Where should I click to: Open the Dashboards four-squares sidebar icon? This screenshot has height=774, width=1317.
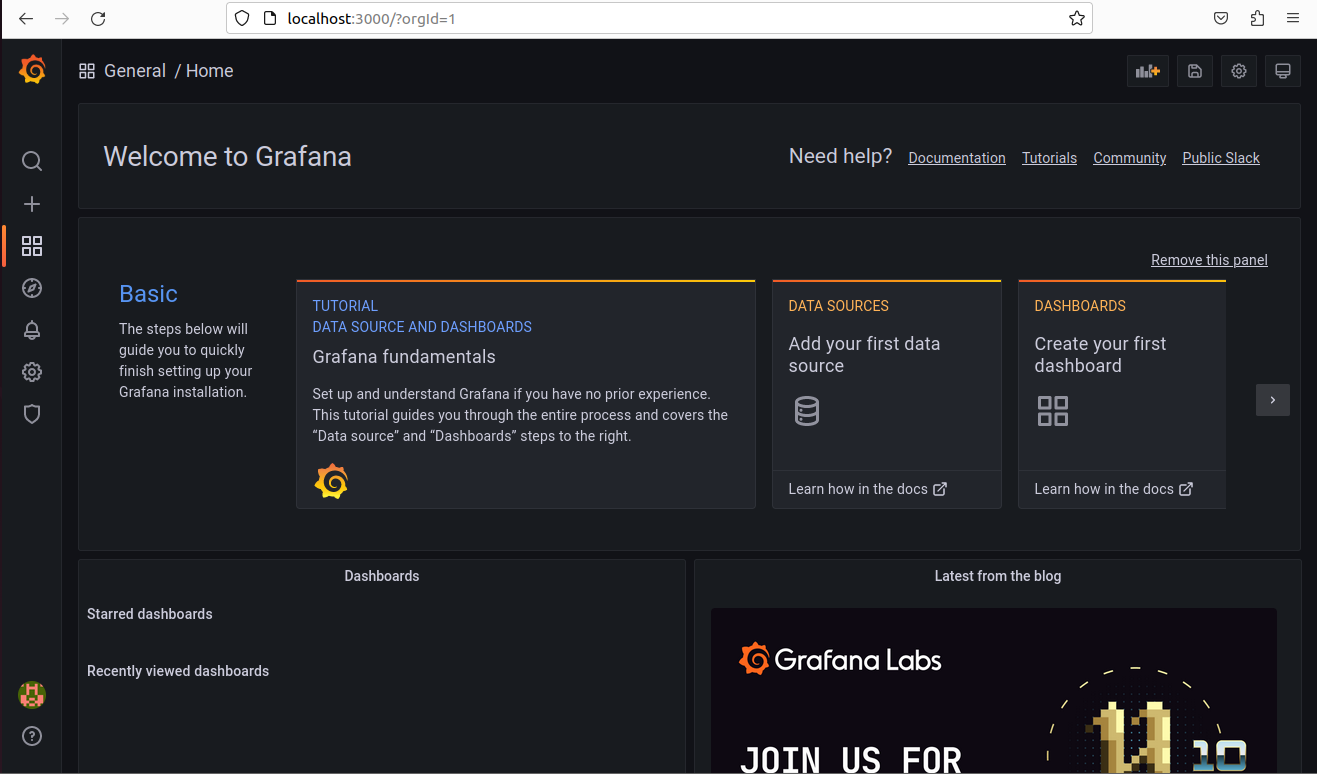point(32,246)
